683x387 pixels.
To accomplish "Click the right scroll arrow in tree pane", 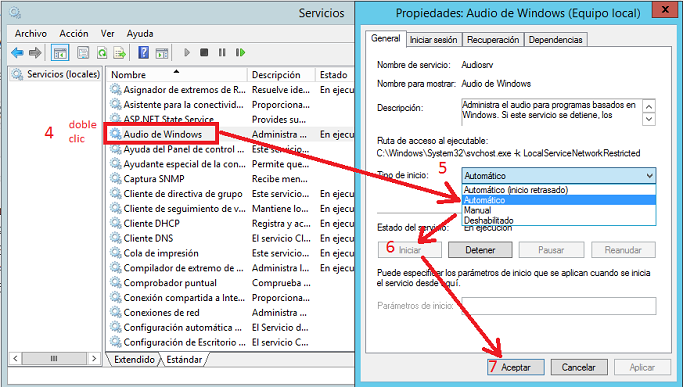I will pos(94,358).
